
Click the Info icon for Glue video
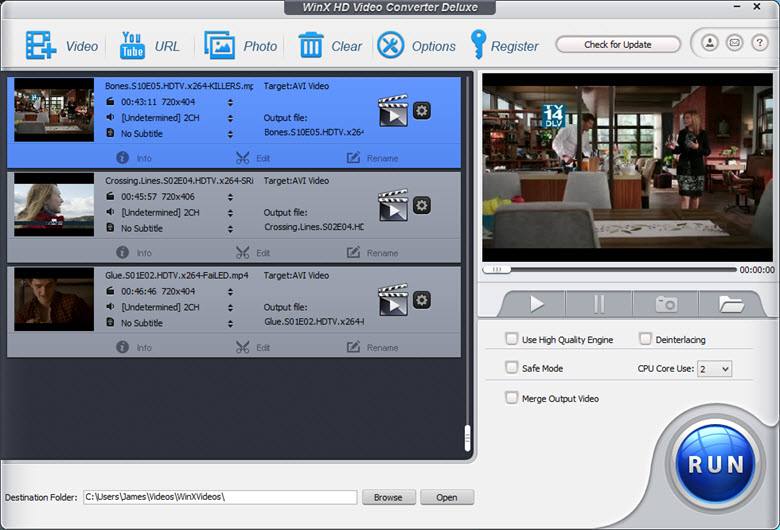click(122, 347)
